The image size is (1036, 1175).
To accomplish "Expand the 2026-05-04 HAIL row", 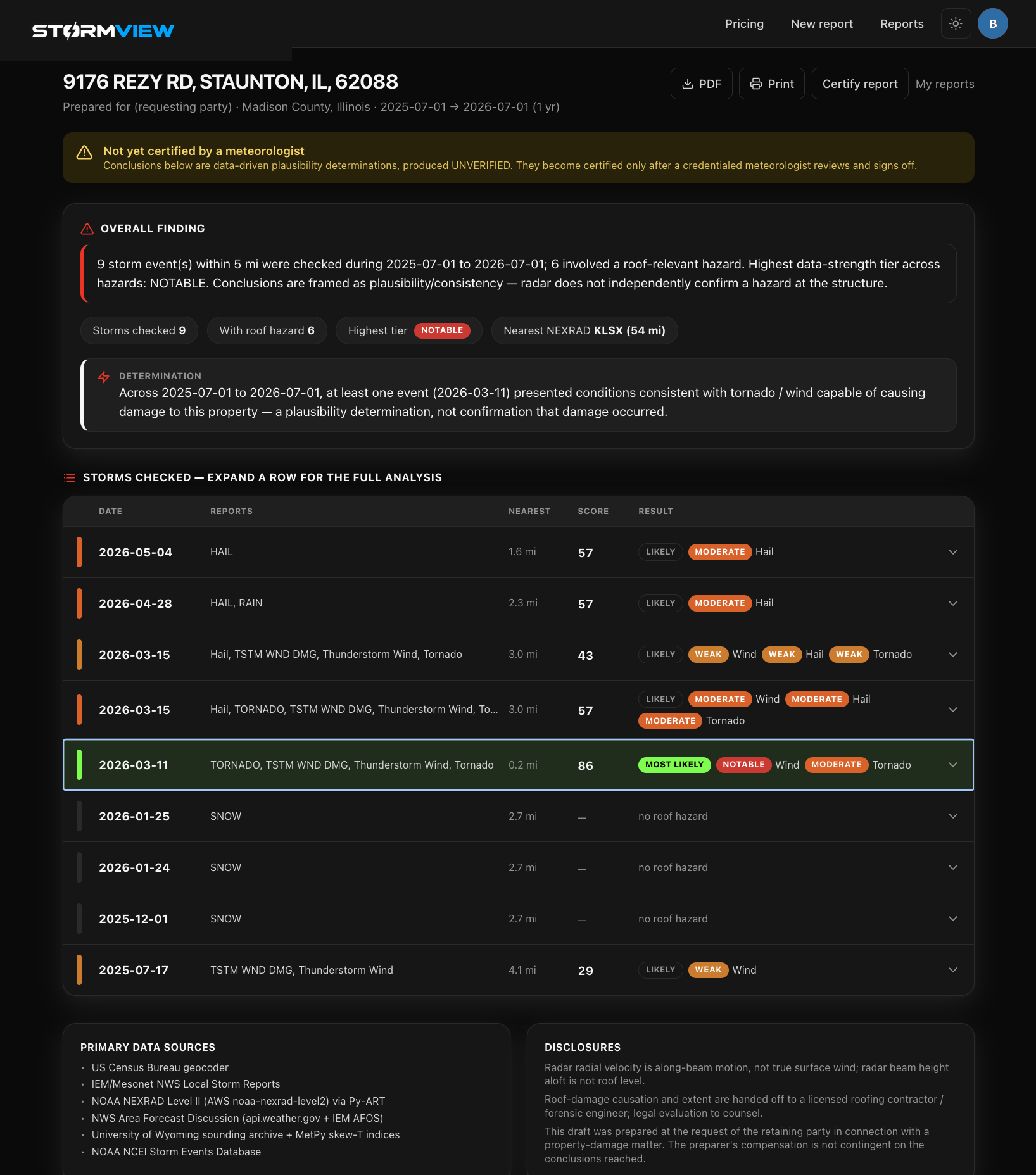I will [519, 552].
